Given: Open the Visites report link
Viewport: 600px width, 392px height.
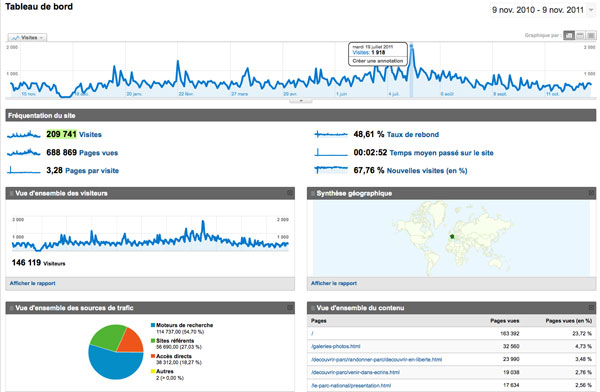Looking at the screenshot, I should [90, 134].
